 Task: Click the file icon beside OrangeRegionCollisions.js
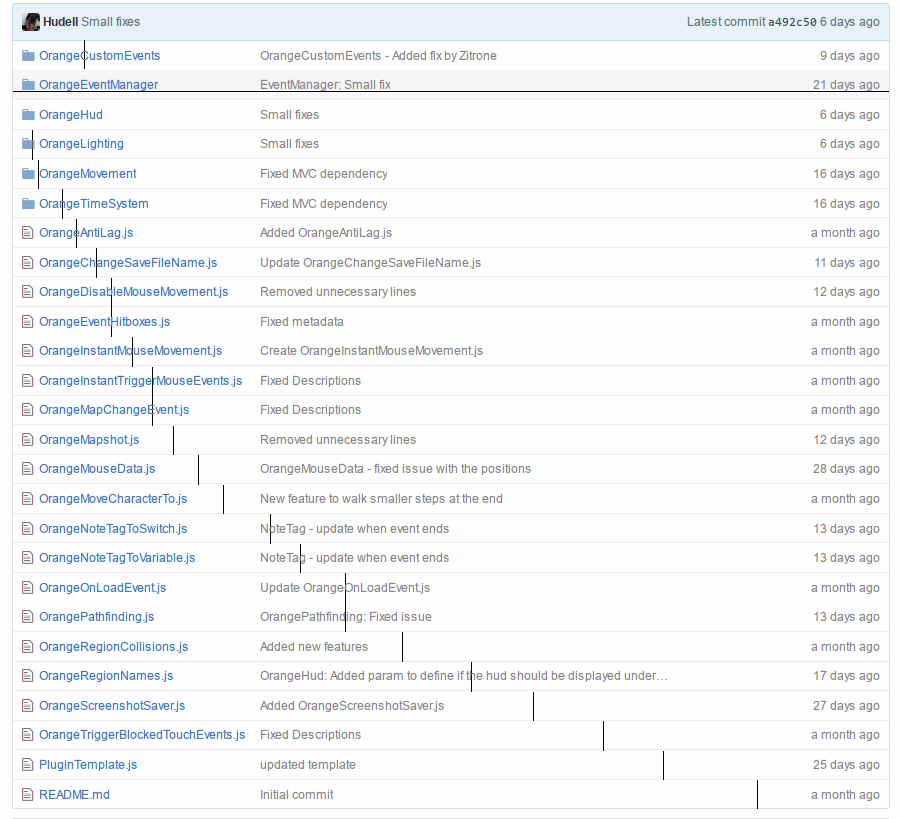point(27,647)
